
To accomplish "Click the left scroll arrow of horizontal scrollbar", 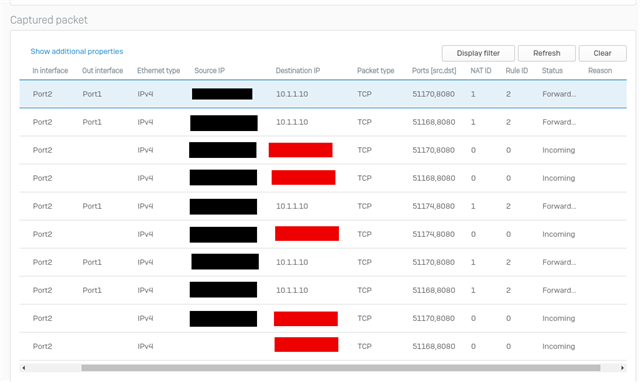I will [x=24, y=368].
